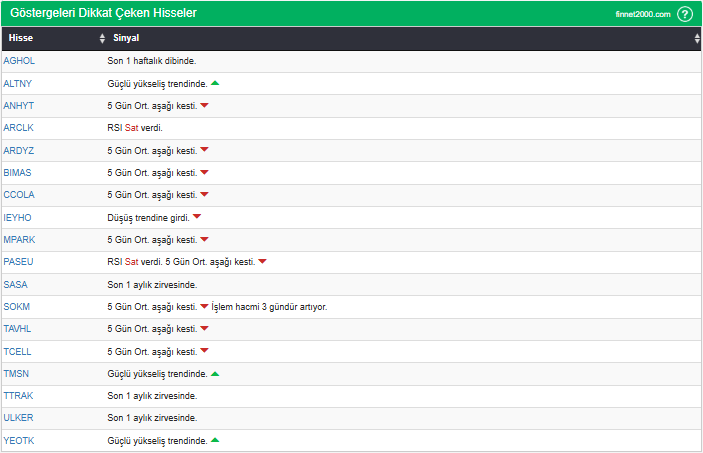This screenshot has width=703, height=453.
Task: Click green up arrow in YEOTK row
Action: coord(215,440)
